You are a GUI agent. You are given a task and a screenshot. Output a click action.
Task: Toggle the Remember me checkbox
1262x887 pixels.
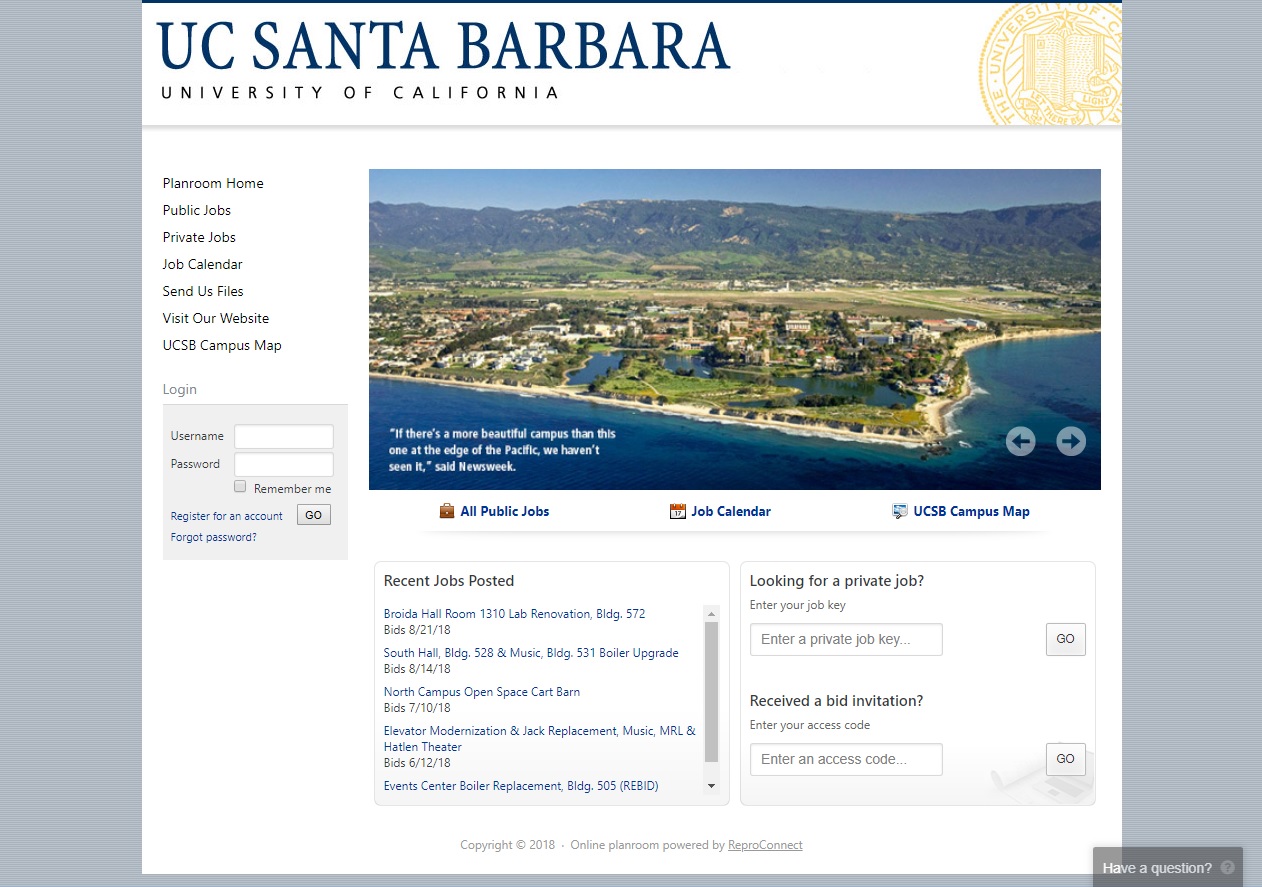coord(240,487)
